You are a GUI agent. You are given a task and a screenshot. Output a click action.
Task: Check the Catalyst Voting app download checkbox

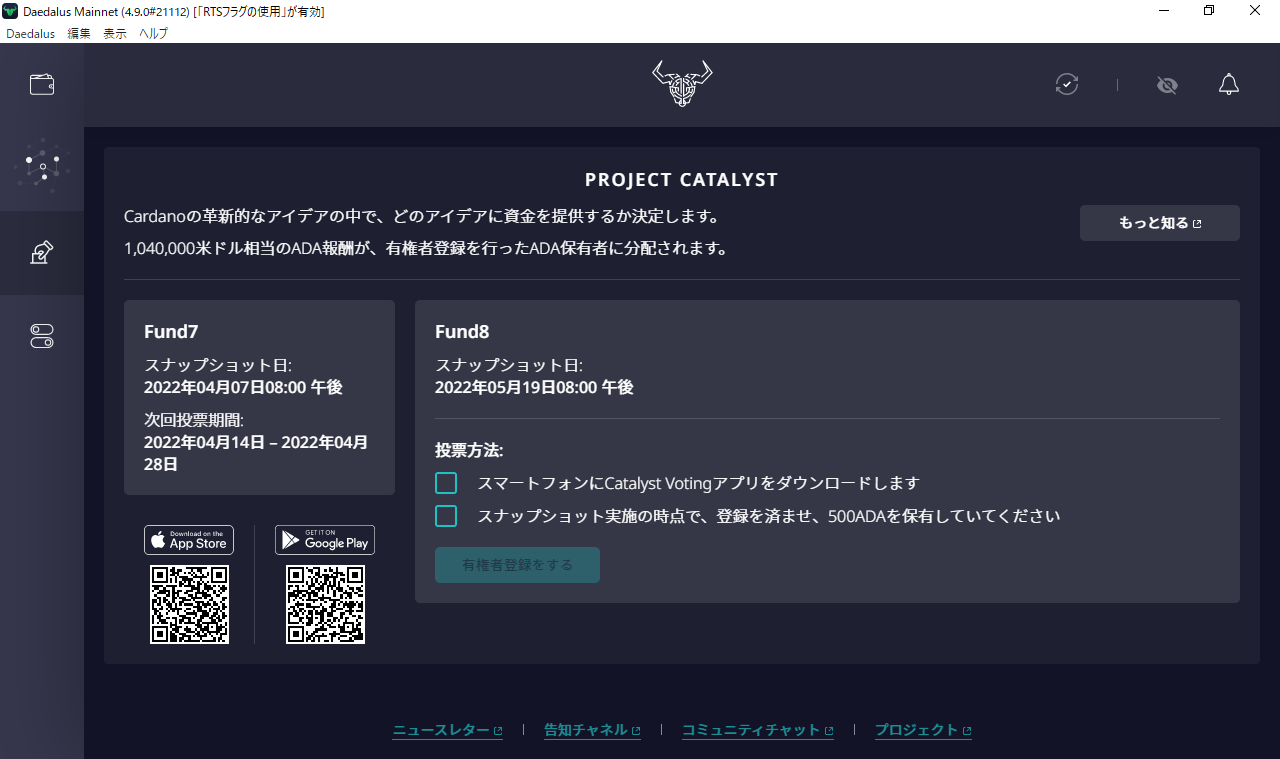click(446, 484)
